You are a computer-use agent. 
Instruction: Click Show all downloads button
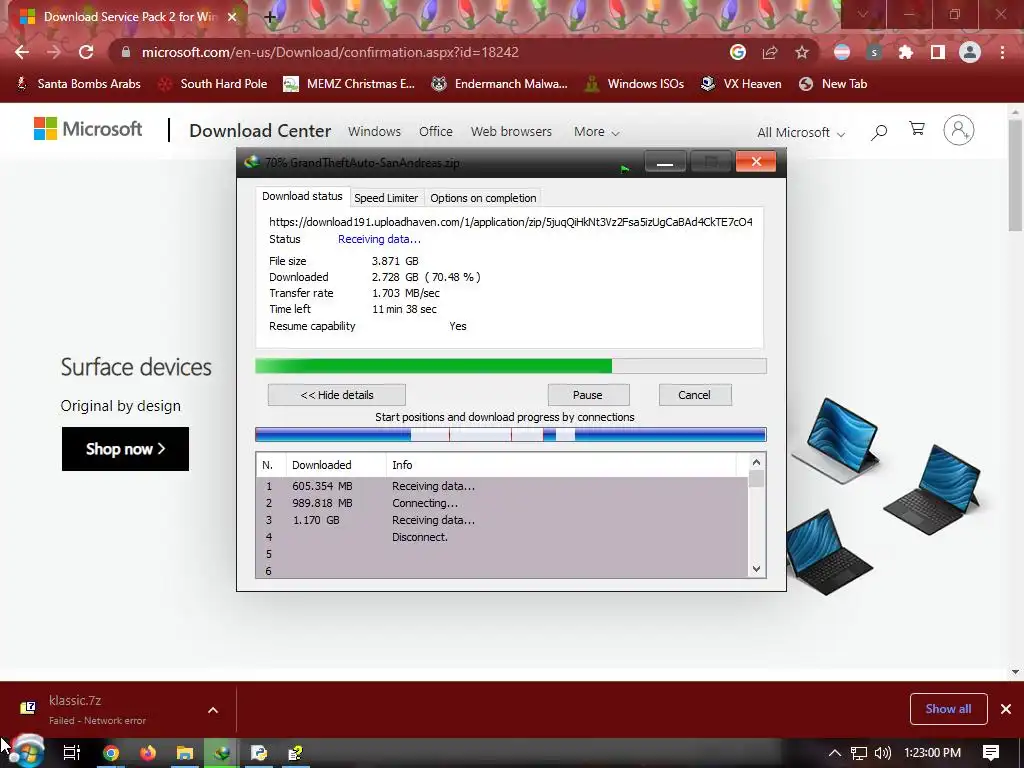(948, 709)
